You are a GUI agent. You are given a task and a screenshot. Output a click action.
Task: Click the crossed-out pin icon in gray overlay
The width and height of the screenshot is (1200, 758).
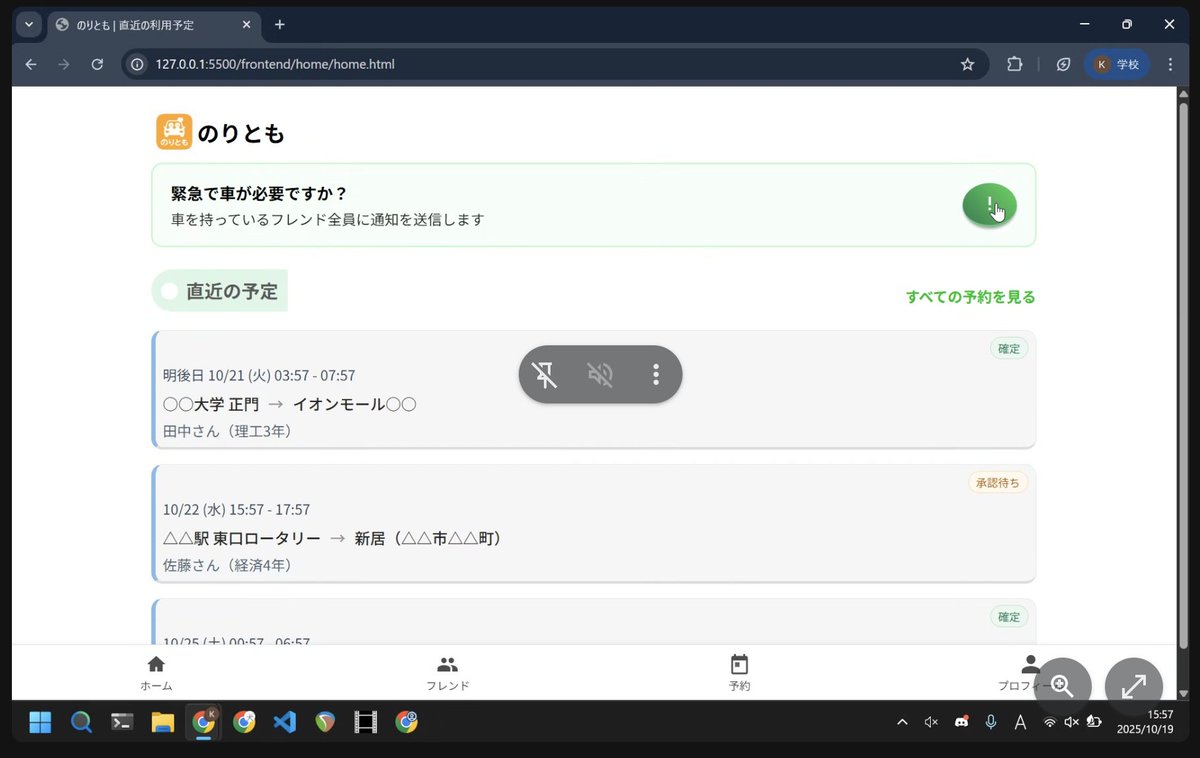[544, 375]
